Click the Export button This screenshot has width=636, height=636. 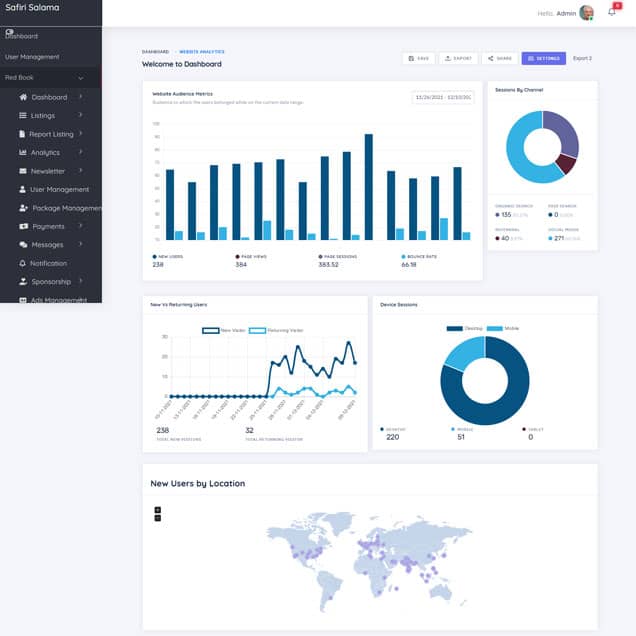tap(458, 58)
